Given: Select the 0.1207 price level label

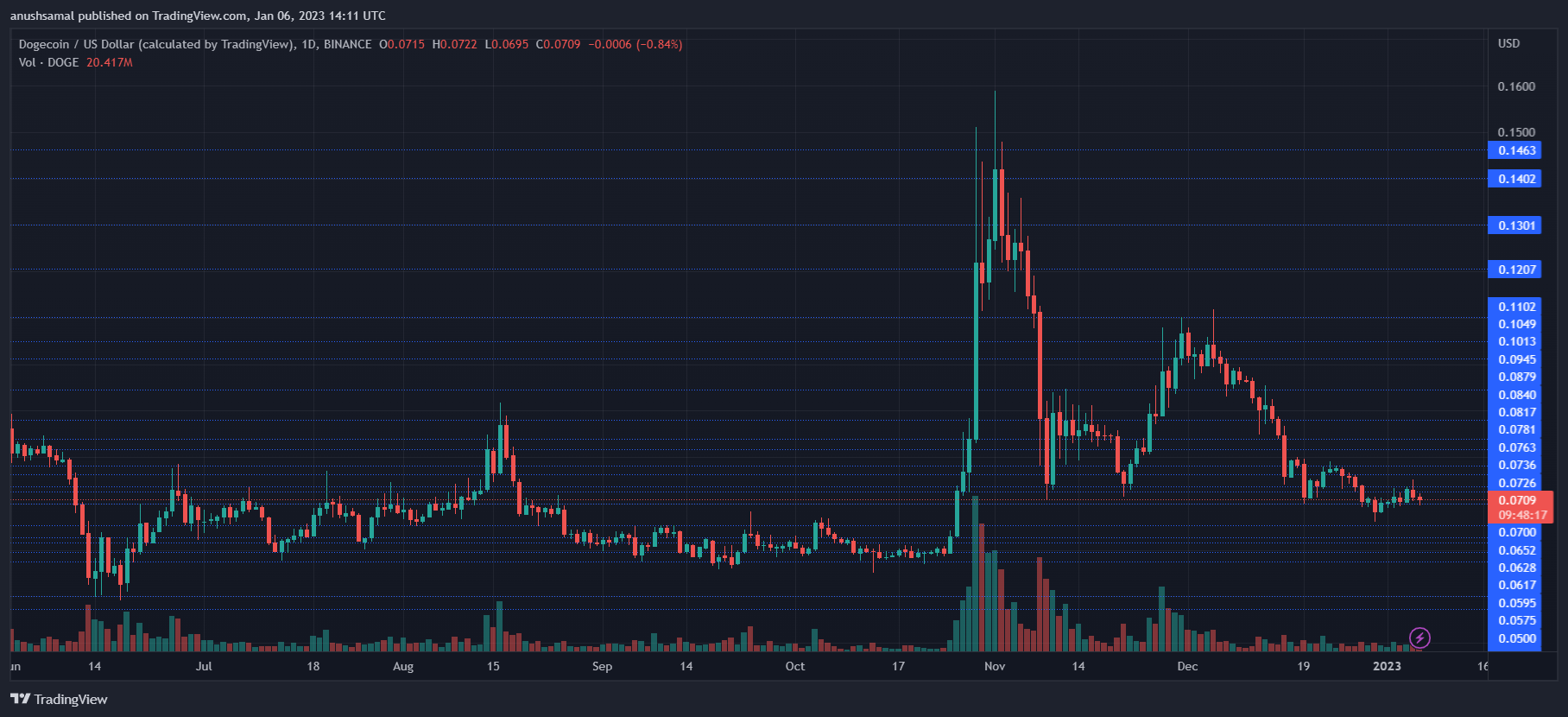Looking at the screenshot, I should 1514,270.
